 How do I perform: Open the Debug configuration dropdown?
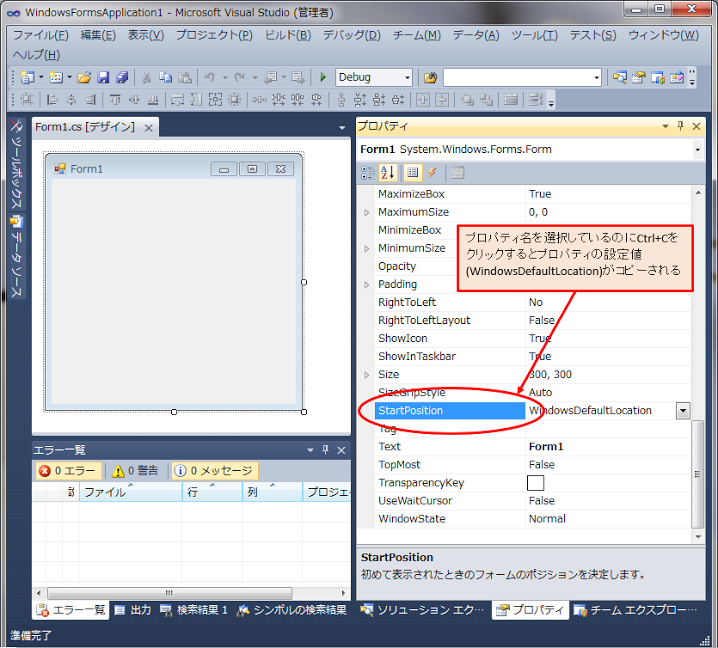(407, 77)
